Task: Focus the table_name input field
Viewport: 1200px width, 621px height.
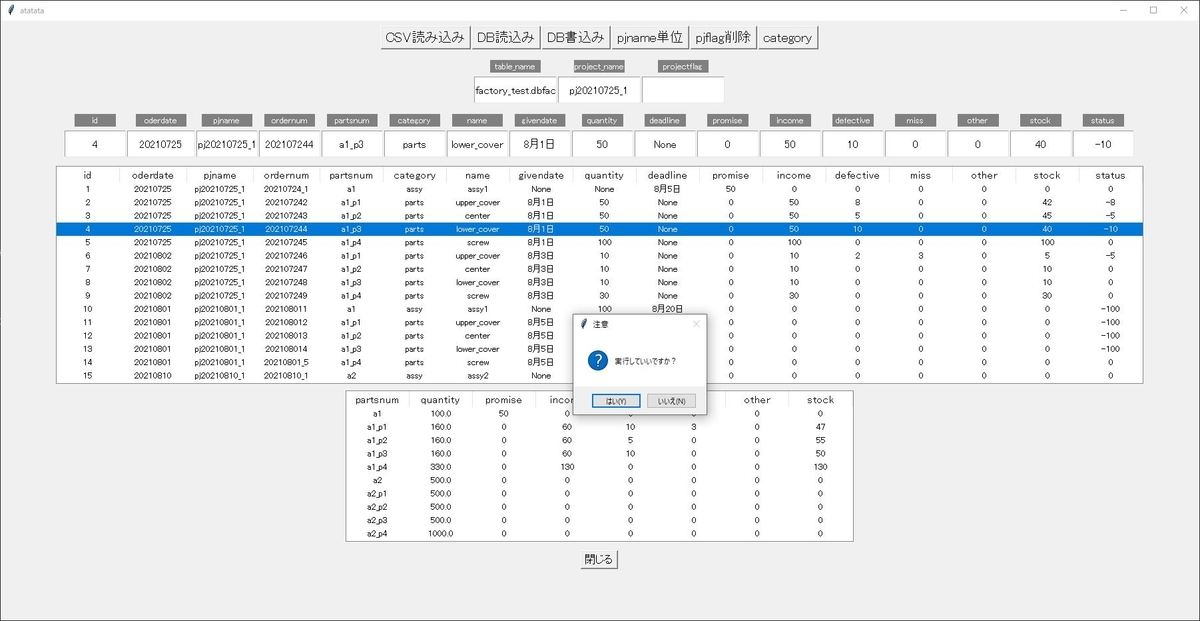Action: pyautogui.click(x=515, y=90)
